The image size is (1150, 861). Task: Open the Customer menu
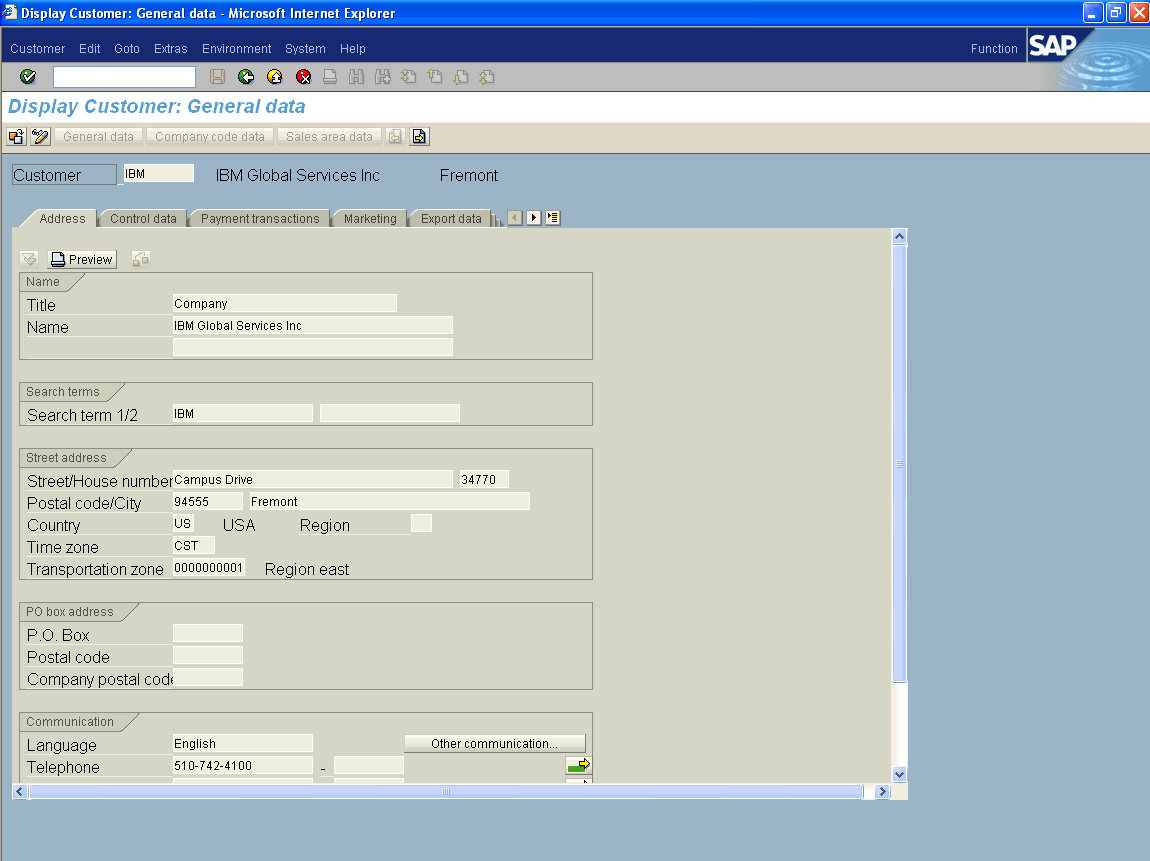point(37,48)
